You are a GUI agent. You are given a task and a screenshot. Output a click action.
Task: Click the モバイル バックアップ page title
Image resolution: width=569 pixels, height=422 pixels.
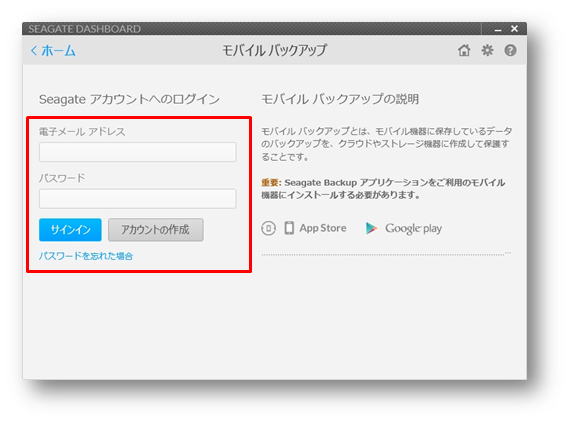(x=274, y=50)
